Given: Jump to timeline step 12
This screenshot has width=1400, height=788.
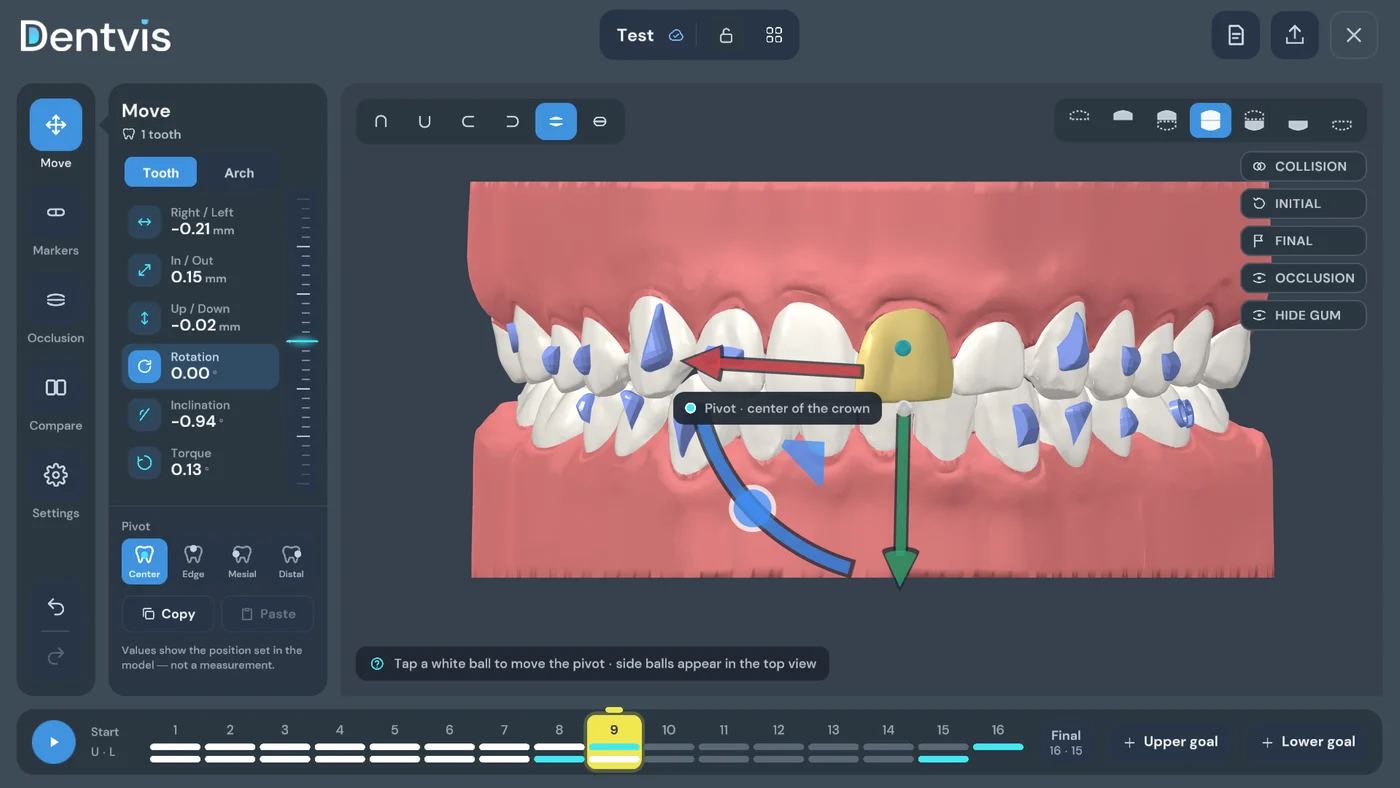Looking at the screenshot, I should (x=778, y=742).
